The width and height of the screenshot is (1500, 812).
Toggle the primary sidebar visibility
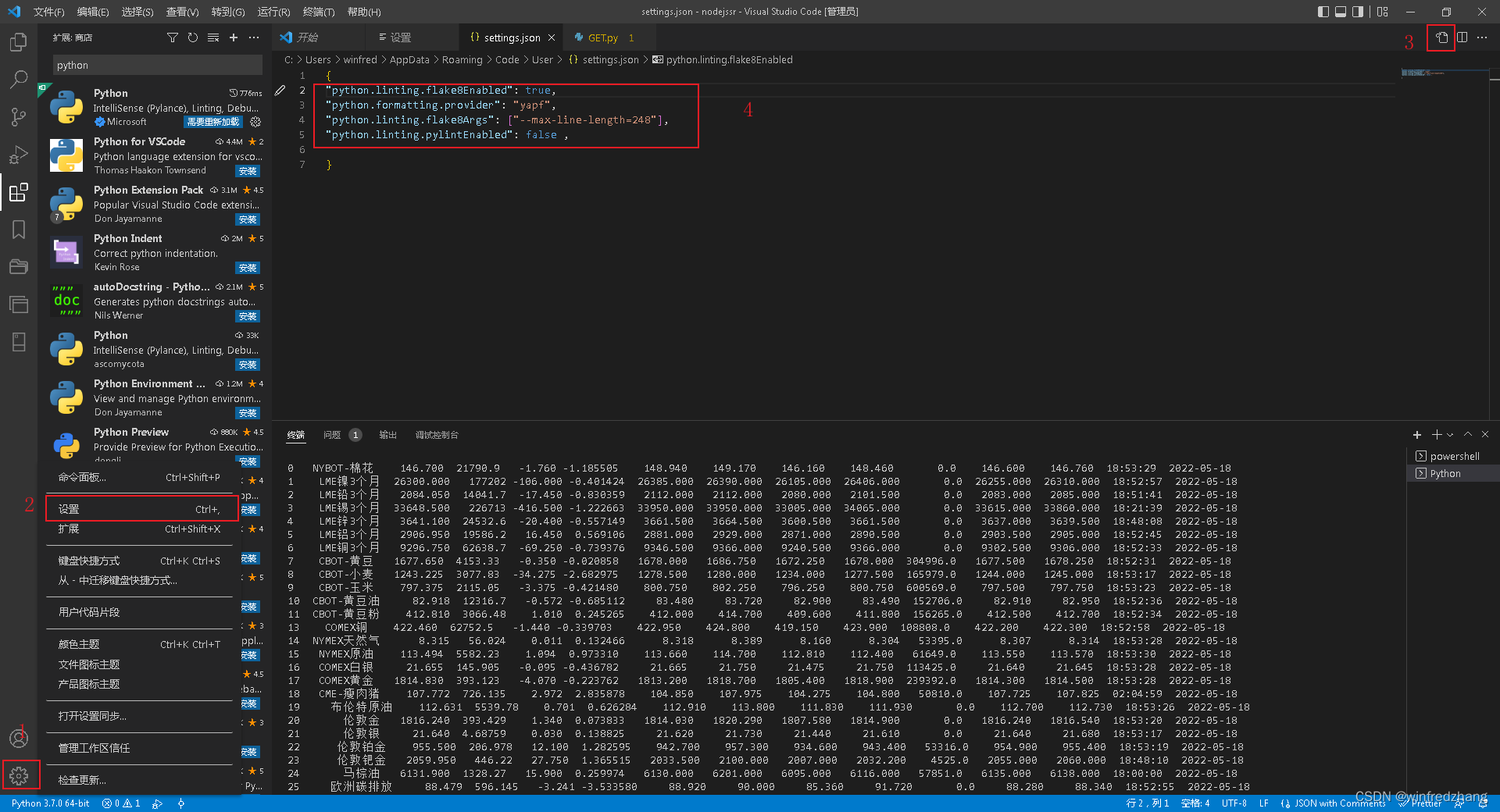point(1323,12)
